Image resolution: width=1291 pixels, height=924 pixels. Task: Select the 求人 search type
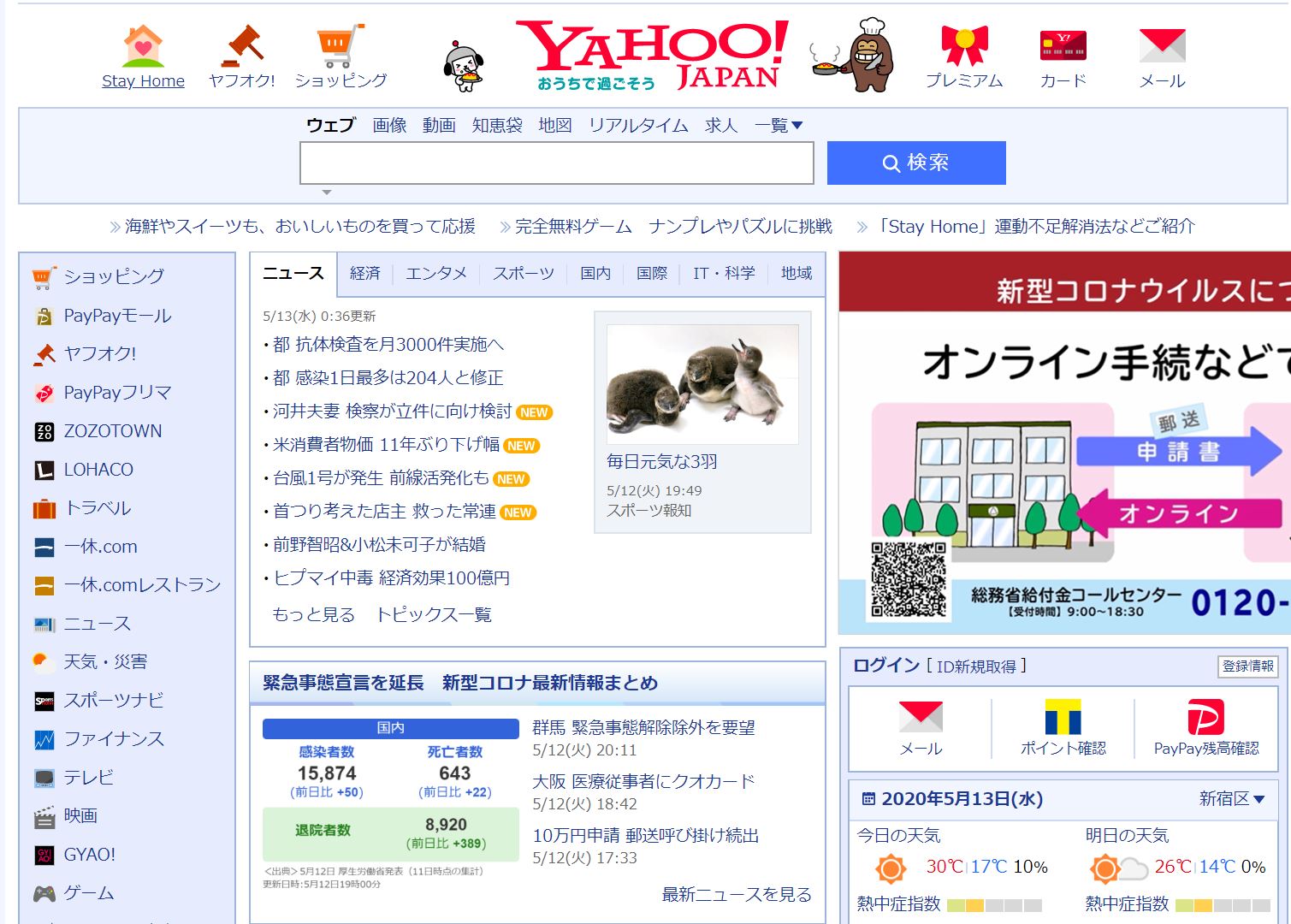coord(721,125)
